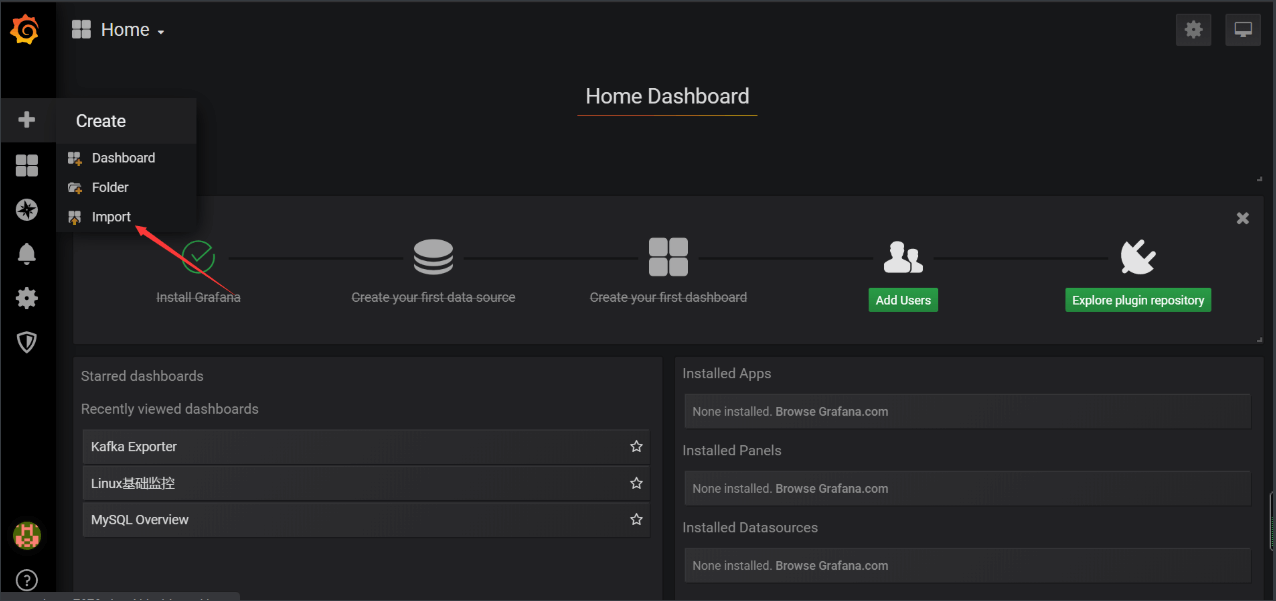Click the first dashboard squares step icon
The image size is (1276, 601).
[x=668, y=257]
